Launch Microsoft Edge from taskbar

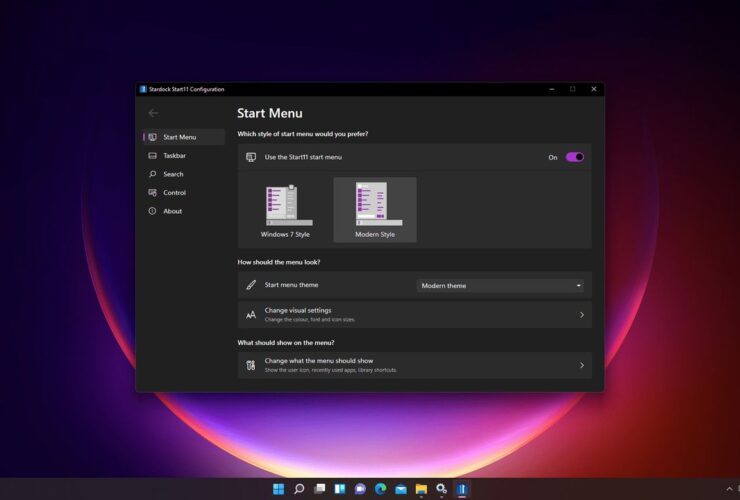pyautogui.click(x=380, y=489)
